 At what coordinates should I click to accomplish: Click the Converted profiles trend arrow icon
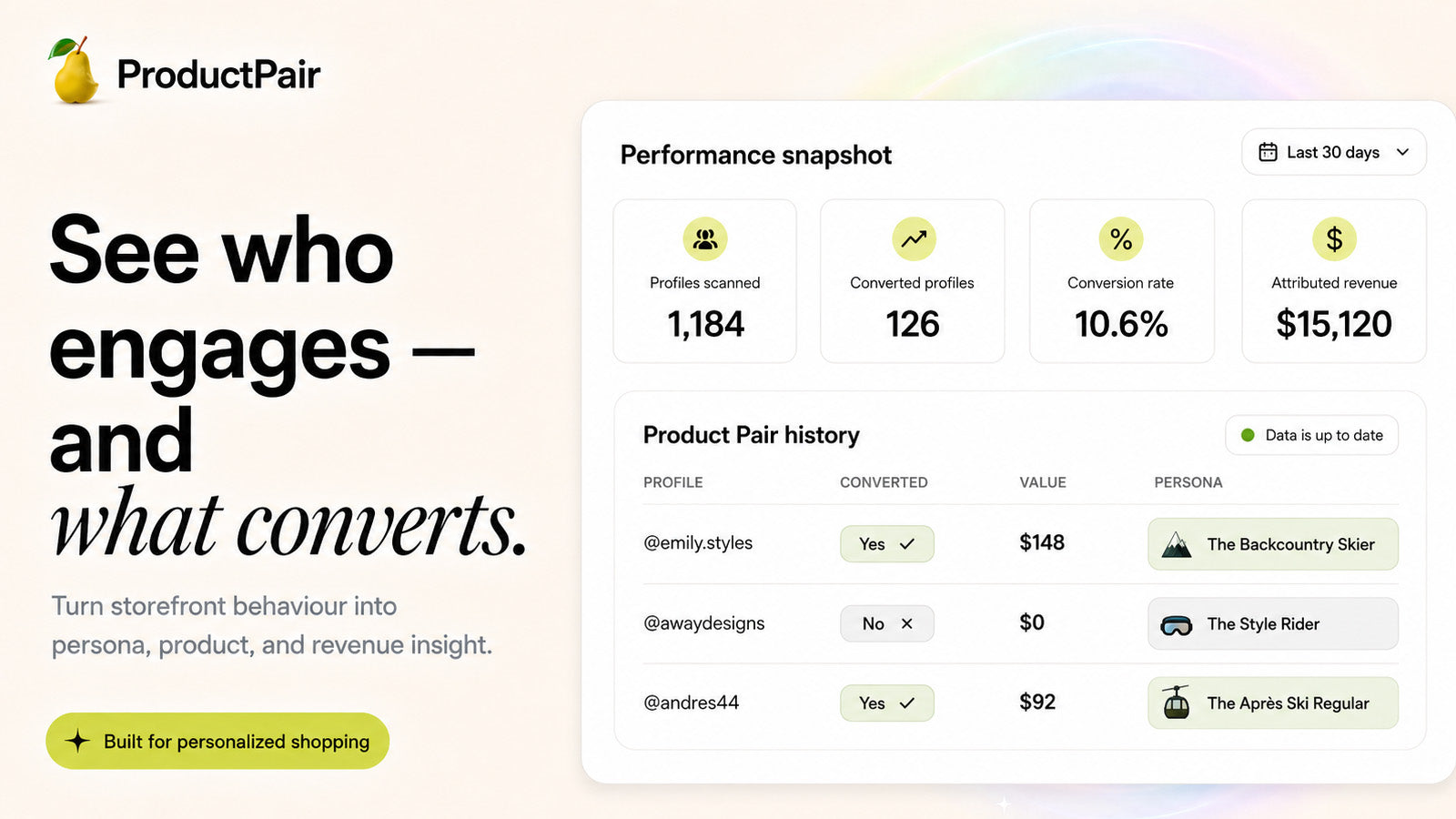pos(914,239)
